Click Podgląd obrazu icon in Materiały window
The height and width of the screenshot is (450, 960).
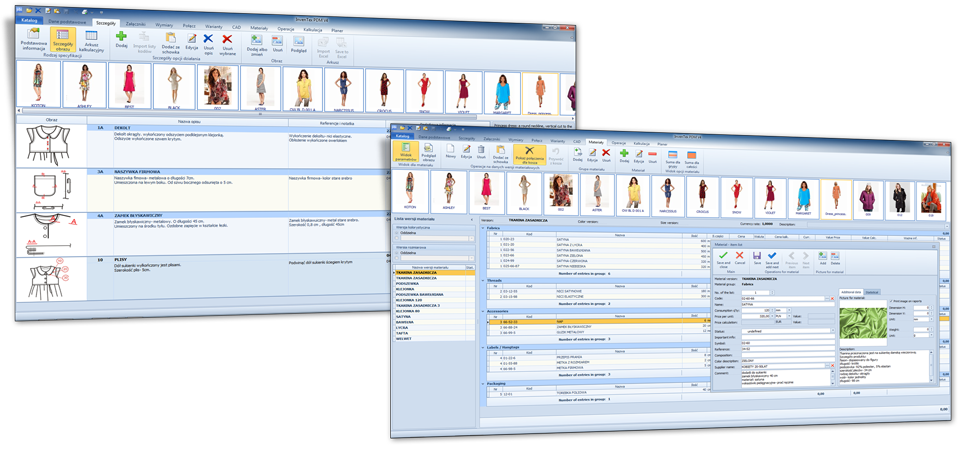(x=429, y=153)
